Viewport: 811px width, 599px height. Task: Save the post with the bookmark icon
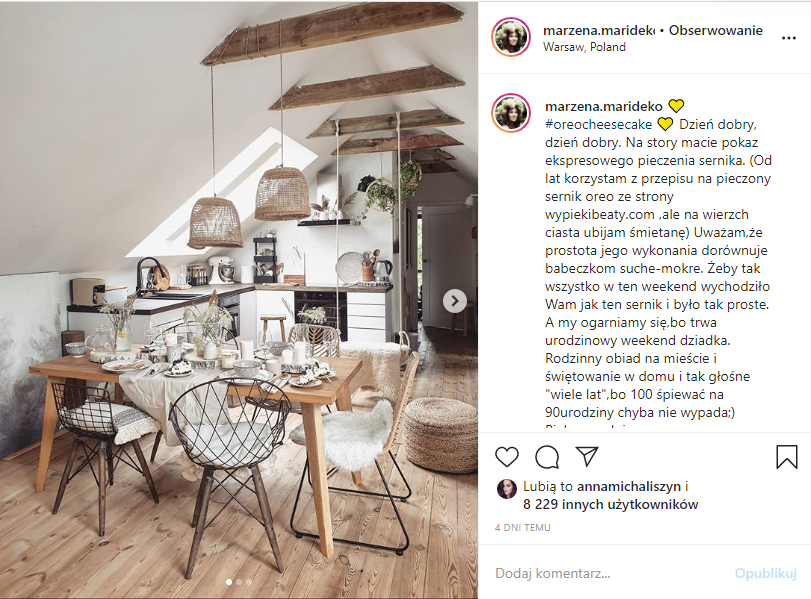coord(787,457)
